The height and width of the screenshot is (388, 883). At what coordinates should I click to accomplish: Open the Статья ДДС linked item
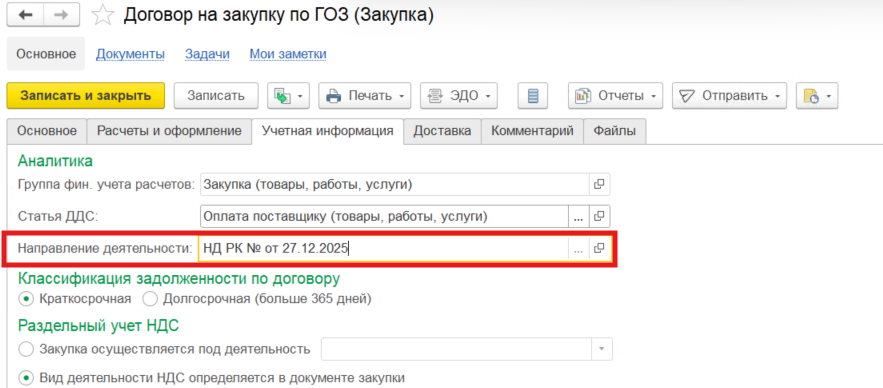tap(600, 216)
